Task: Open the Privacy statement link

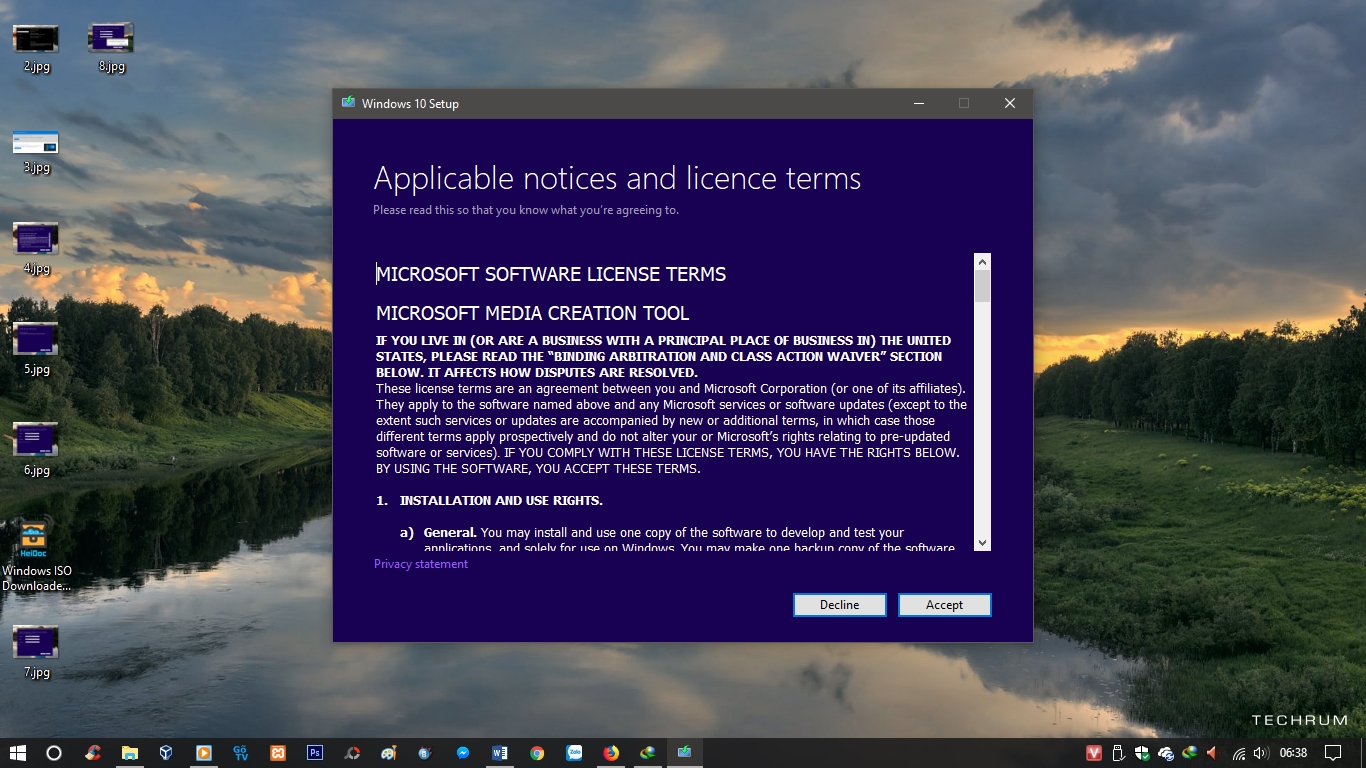Action: 420,564
